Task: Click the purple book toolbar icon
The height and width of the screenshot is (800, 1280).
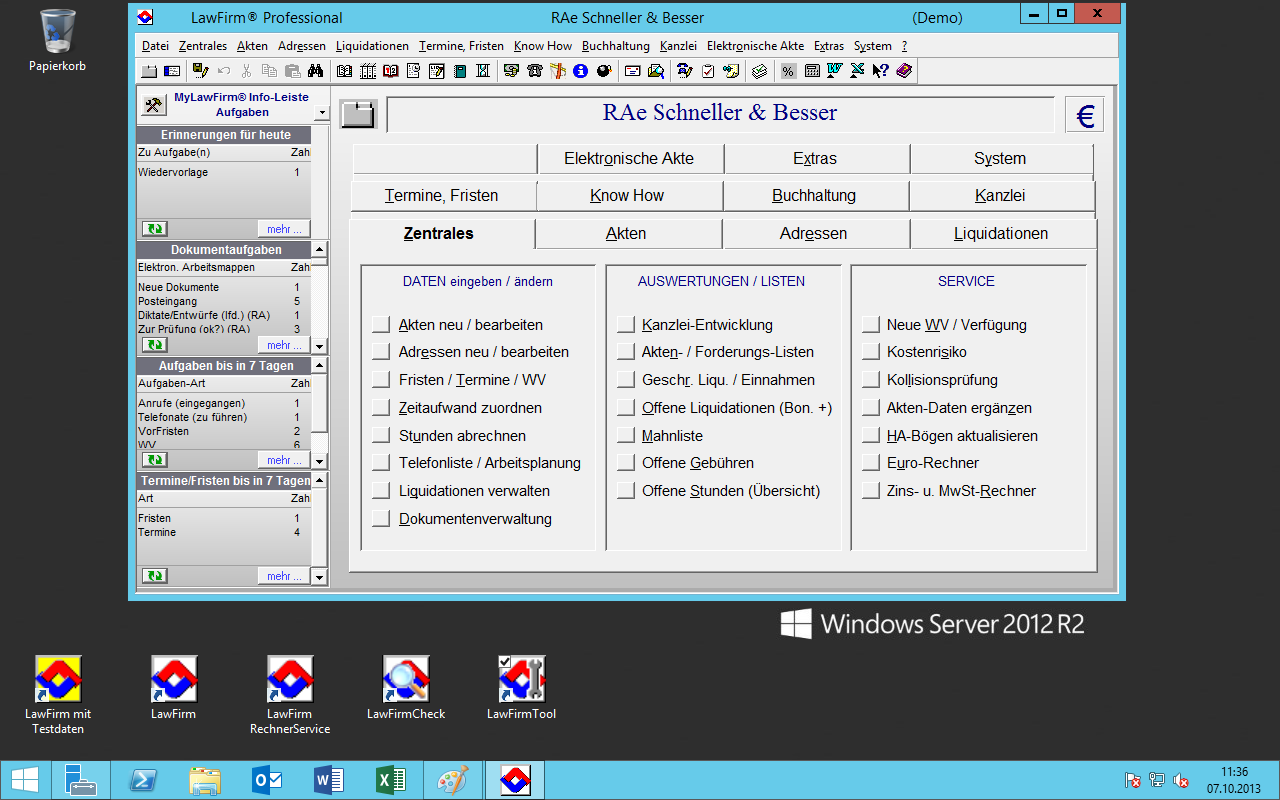Action: pyautogui.click(x=904, y=71)
